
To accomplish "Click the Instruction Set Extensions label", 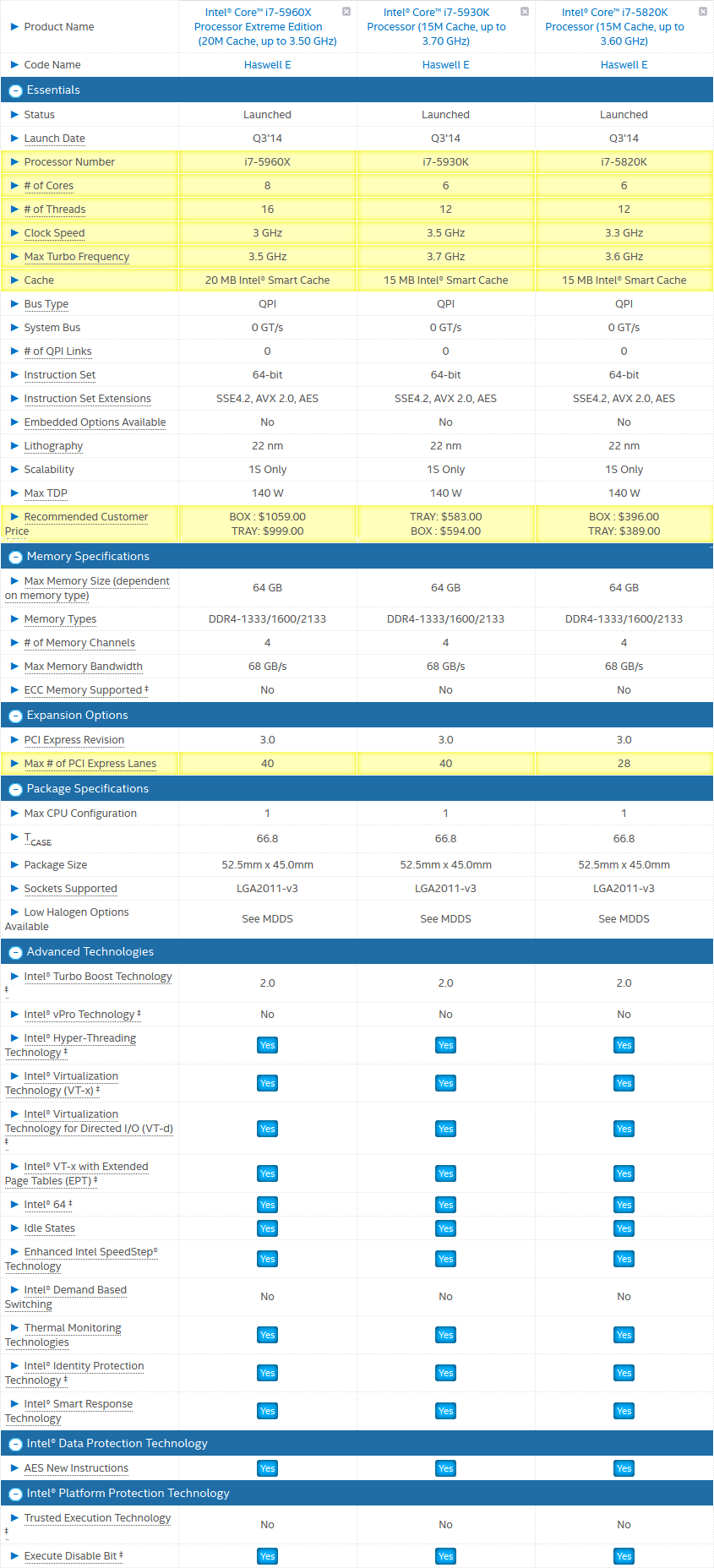I will (87, 399).
